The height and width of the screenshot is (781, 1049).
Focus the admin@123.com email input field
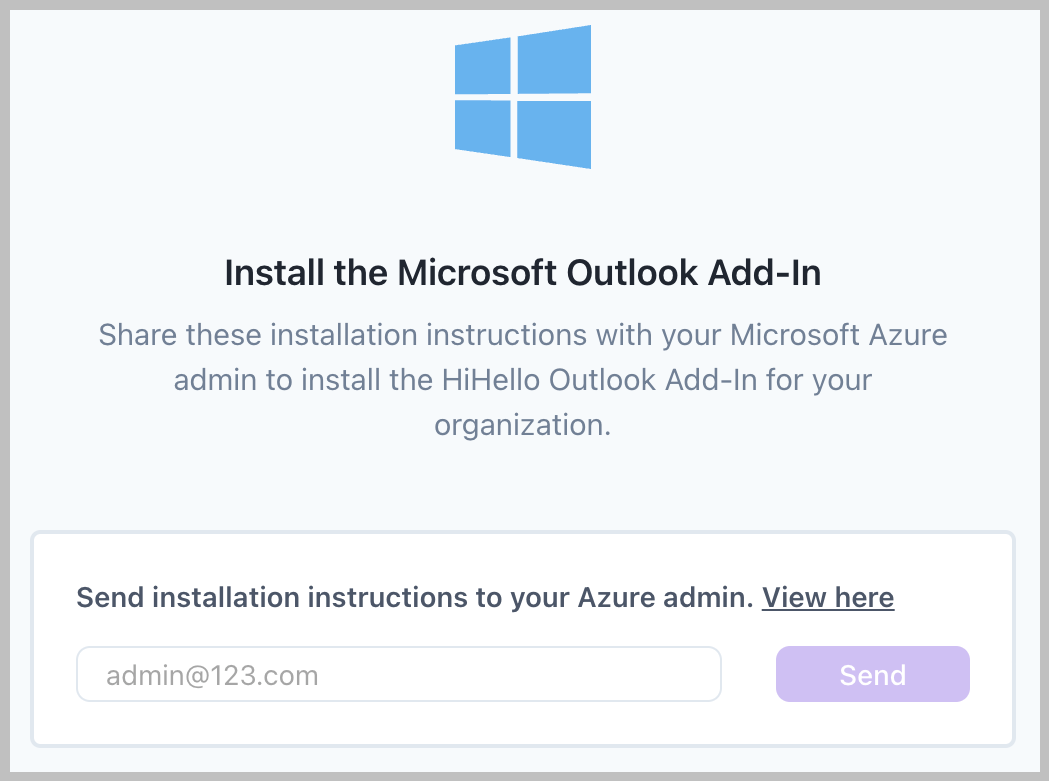pos(399,674)
